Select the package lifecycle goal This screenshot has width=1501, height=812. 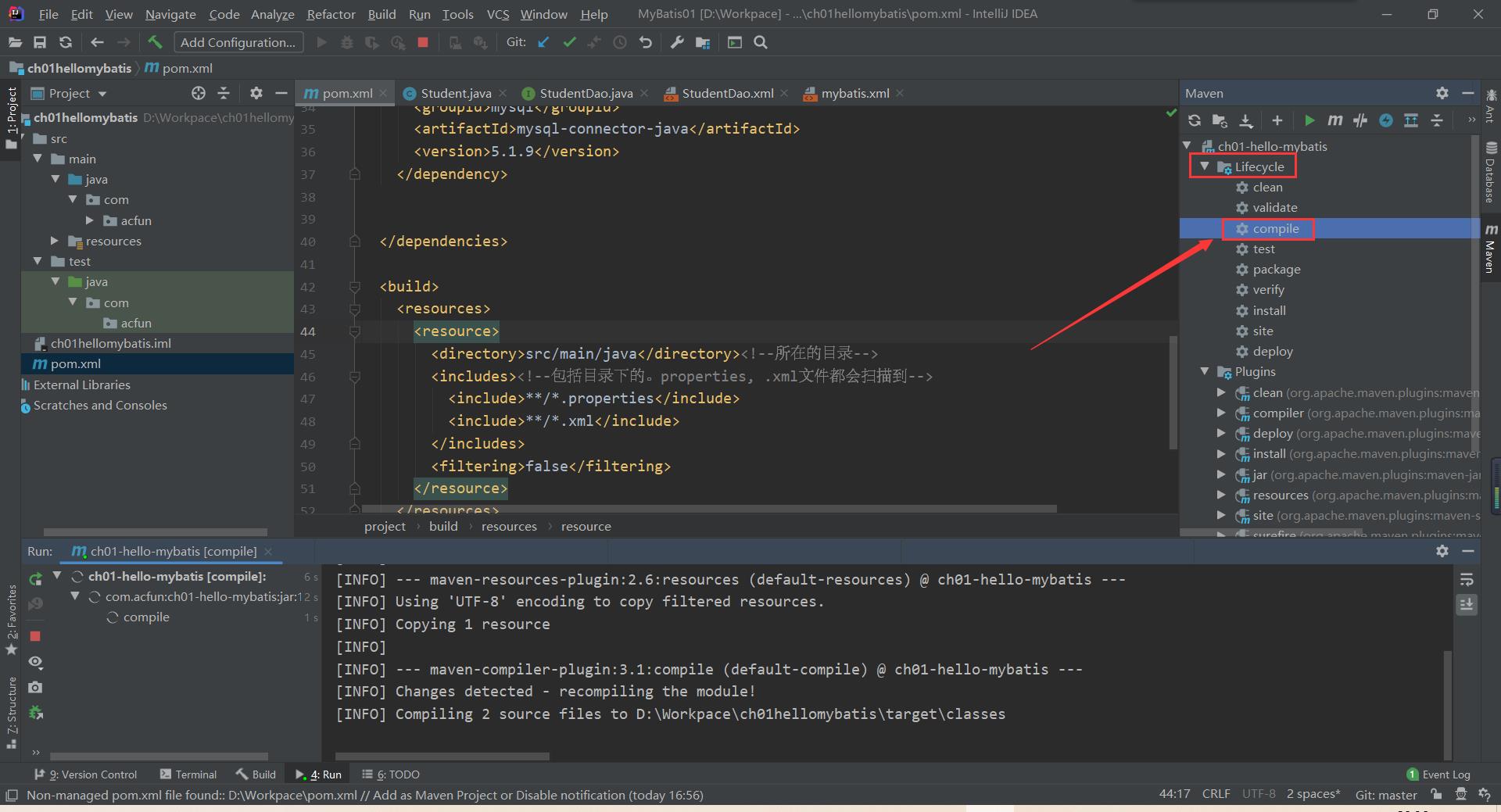point(1276,270)
